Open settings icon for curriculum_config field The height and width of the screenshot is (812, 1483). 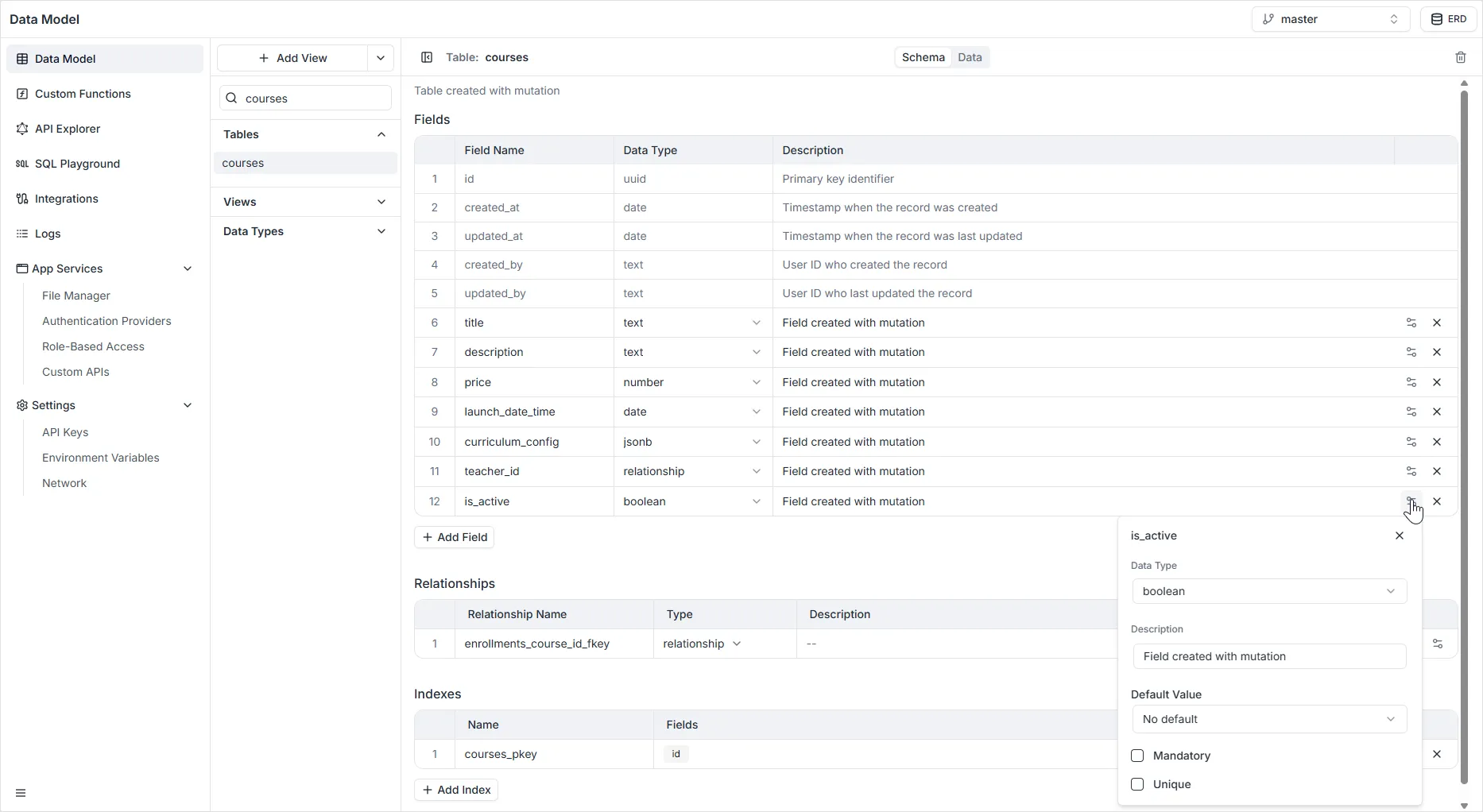click(1411, 442)
